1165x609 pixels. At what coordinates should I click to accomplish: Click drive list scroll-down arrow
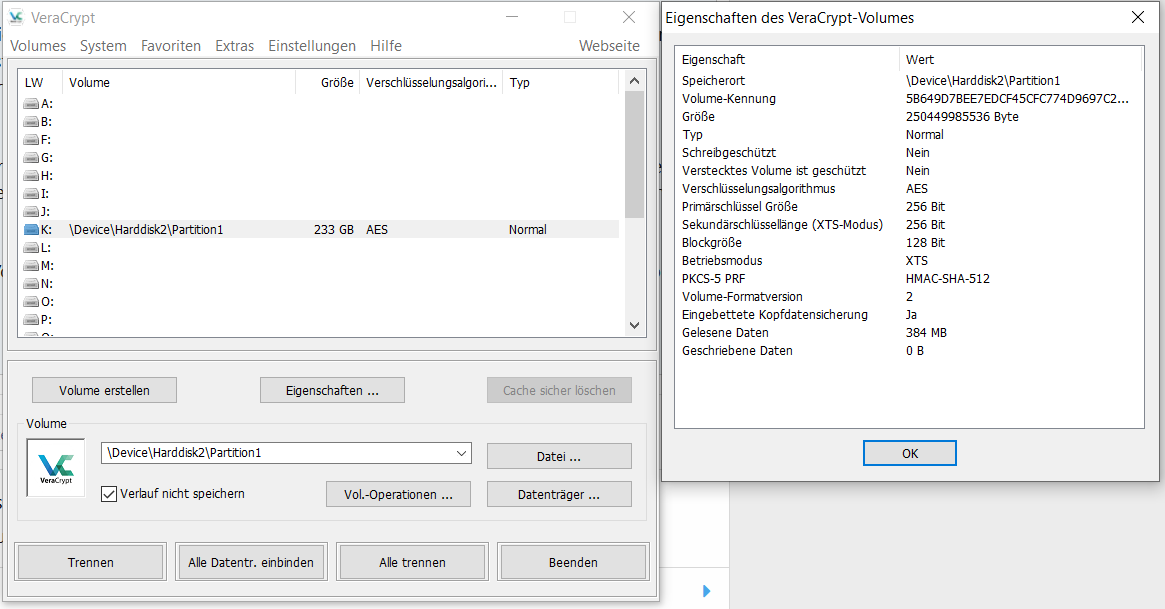coord(634,325)
